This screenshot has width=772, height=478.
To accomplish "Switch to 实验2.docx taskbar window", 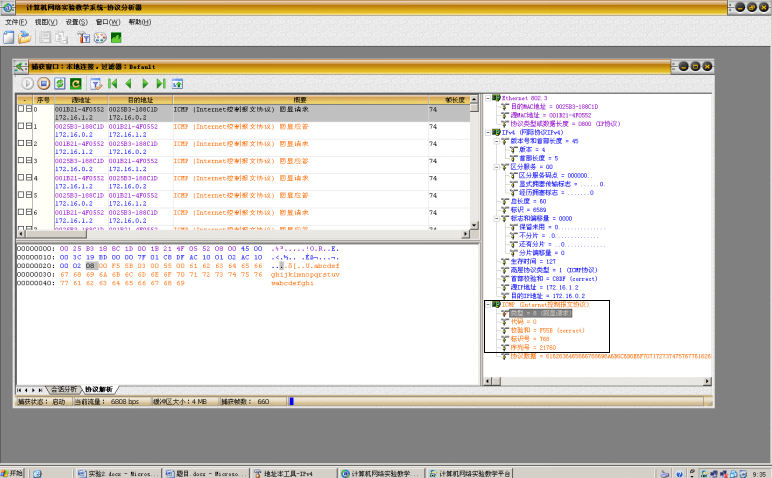I will point(117,474).
